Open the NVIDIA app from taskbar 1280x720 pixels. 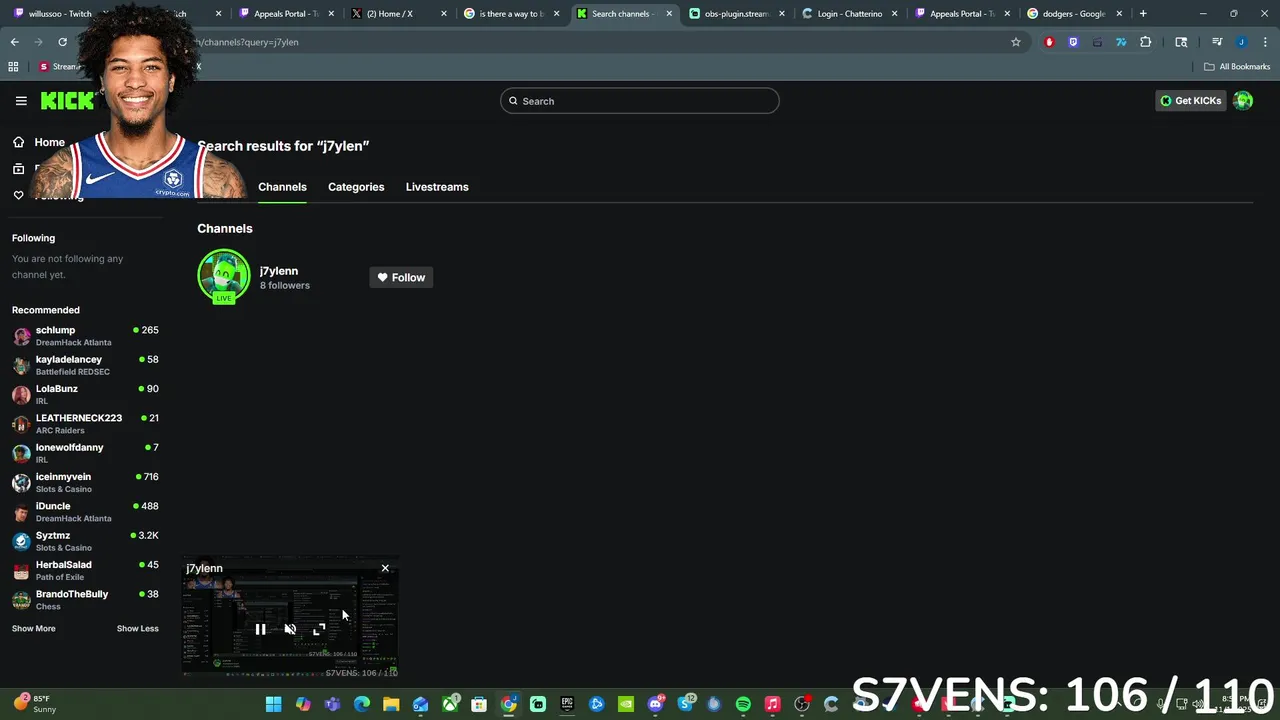[626, 704]
